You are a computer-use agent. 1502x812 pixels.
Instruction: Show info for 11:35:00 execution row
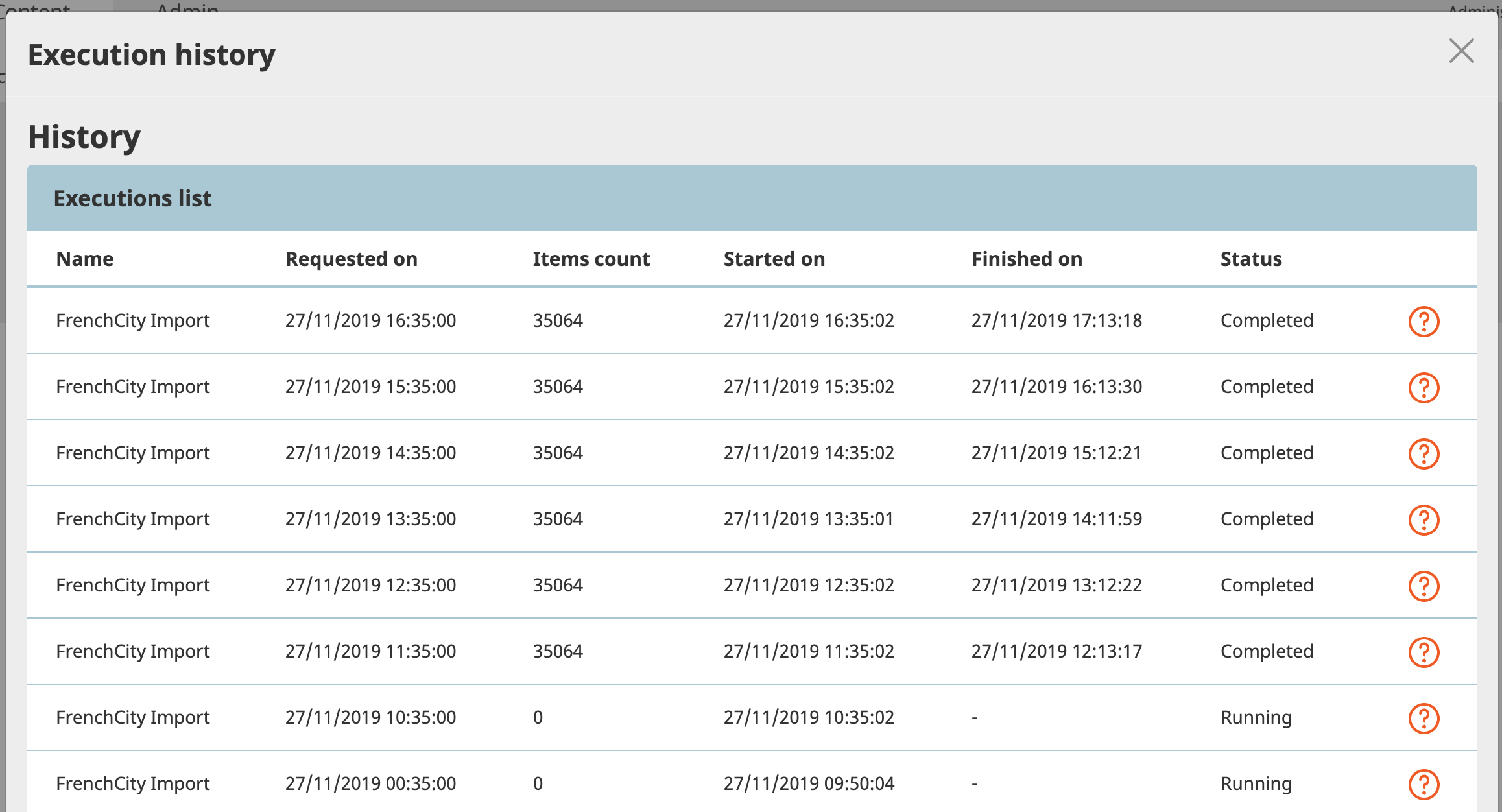(x=1424, y=652)
